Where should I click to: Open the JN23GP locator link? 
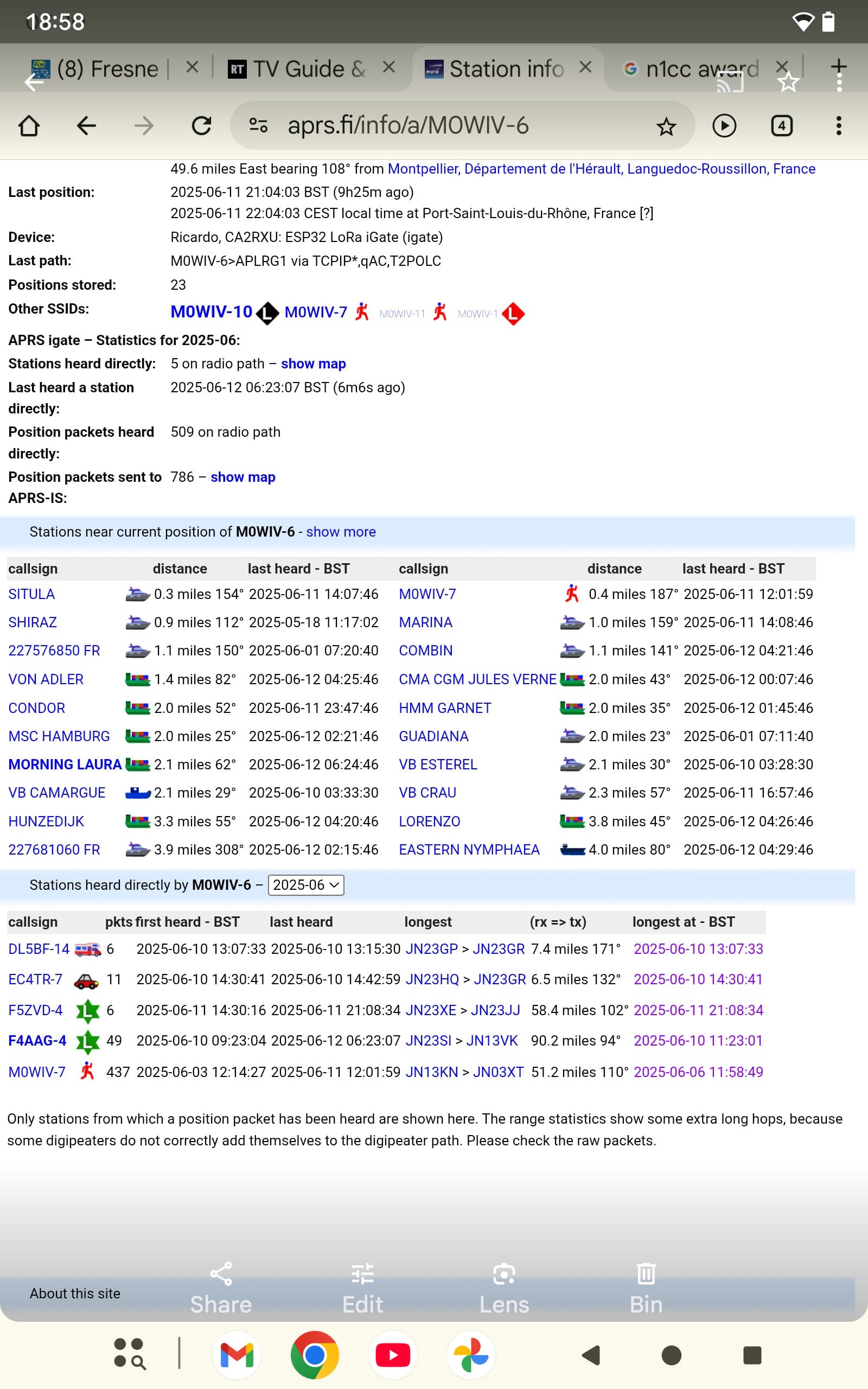[x=431, y=950]
